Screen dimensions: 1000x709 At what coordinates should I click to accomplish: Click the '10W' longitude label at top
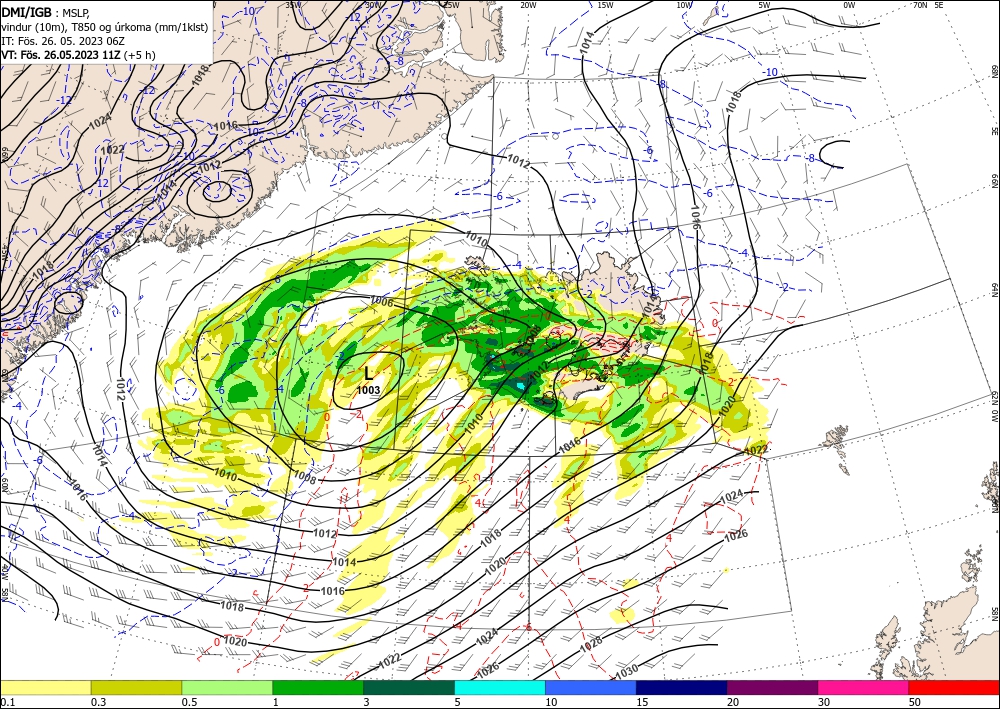click(x=684, y=4)
